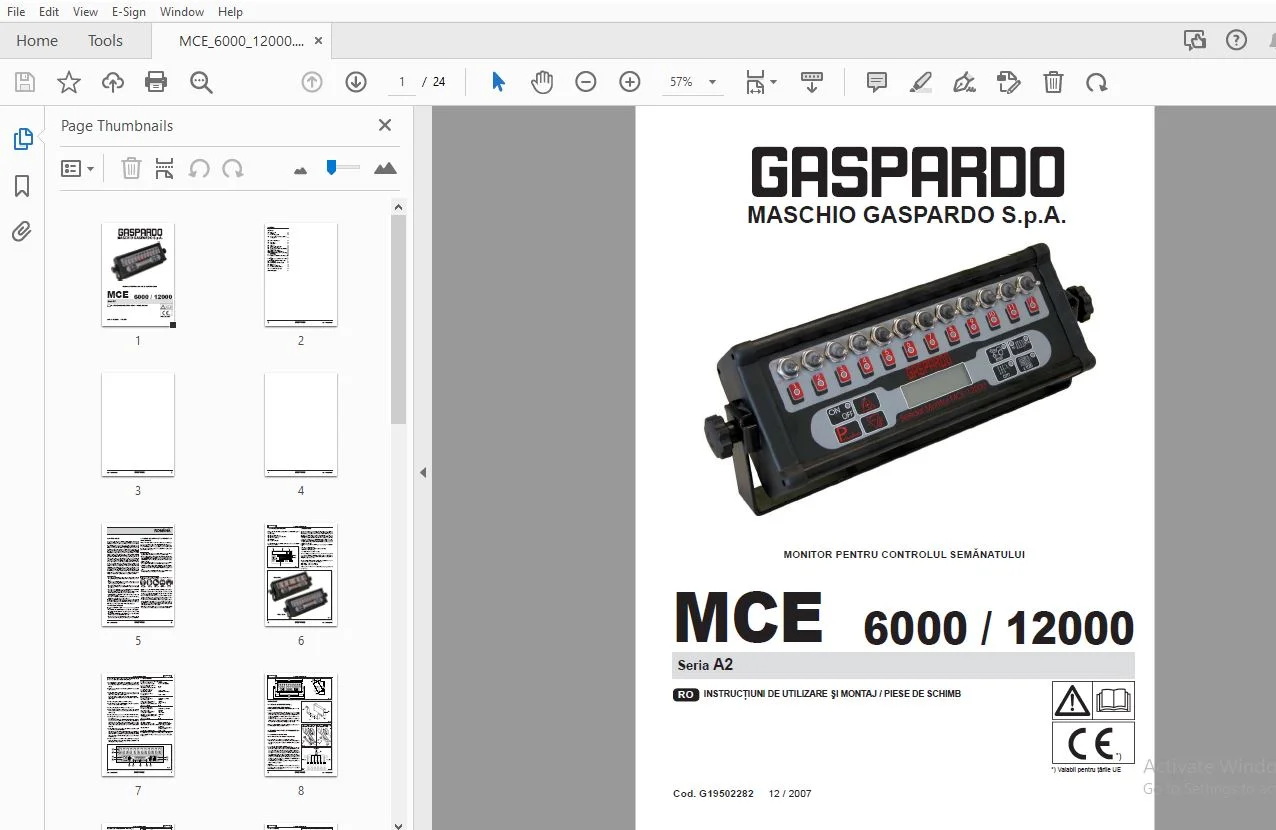
Task: Click the thumbnail scrollbar up arrow
Action: click(x=398, y=207)
